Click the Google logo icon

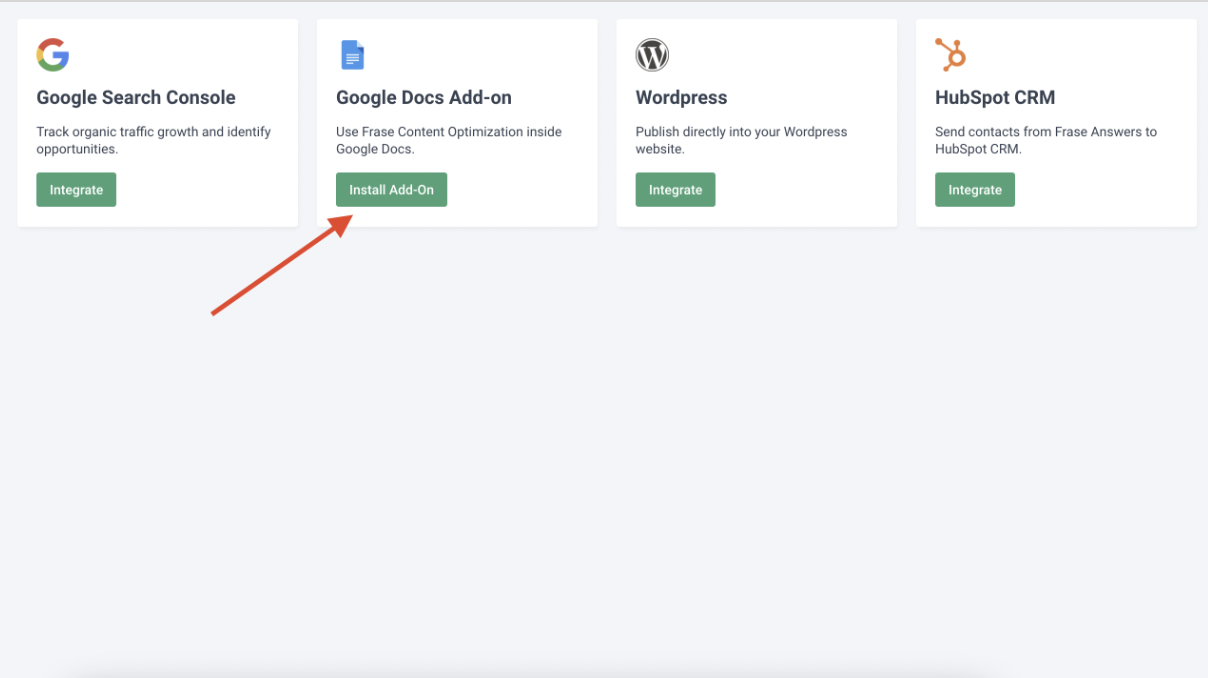tap(53, 55)
